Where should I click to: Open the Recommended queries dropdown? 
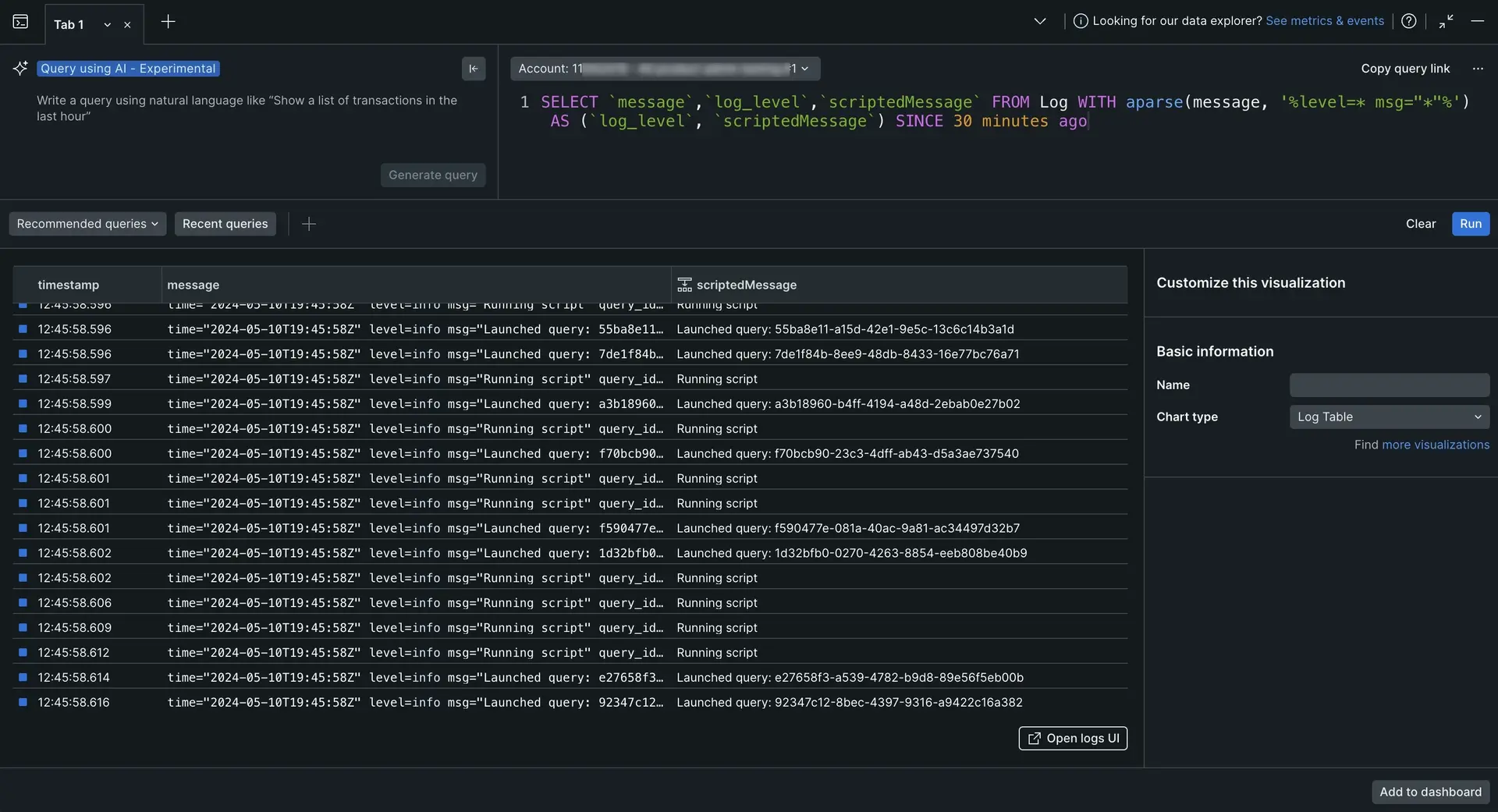coord(87,224)
